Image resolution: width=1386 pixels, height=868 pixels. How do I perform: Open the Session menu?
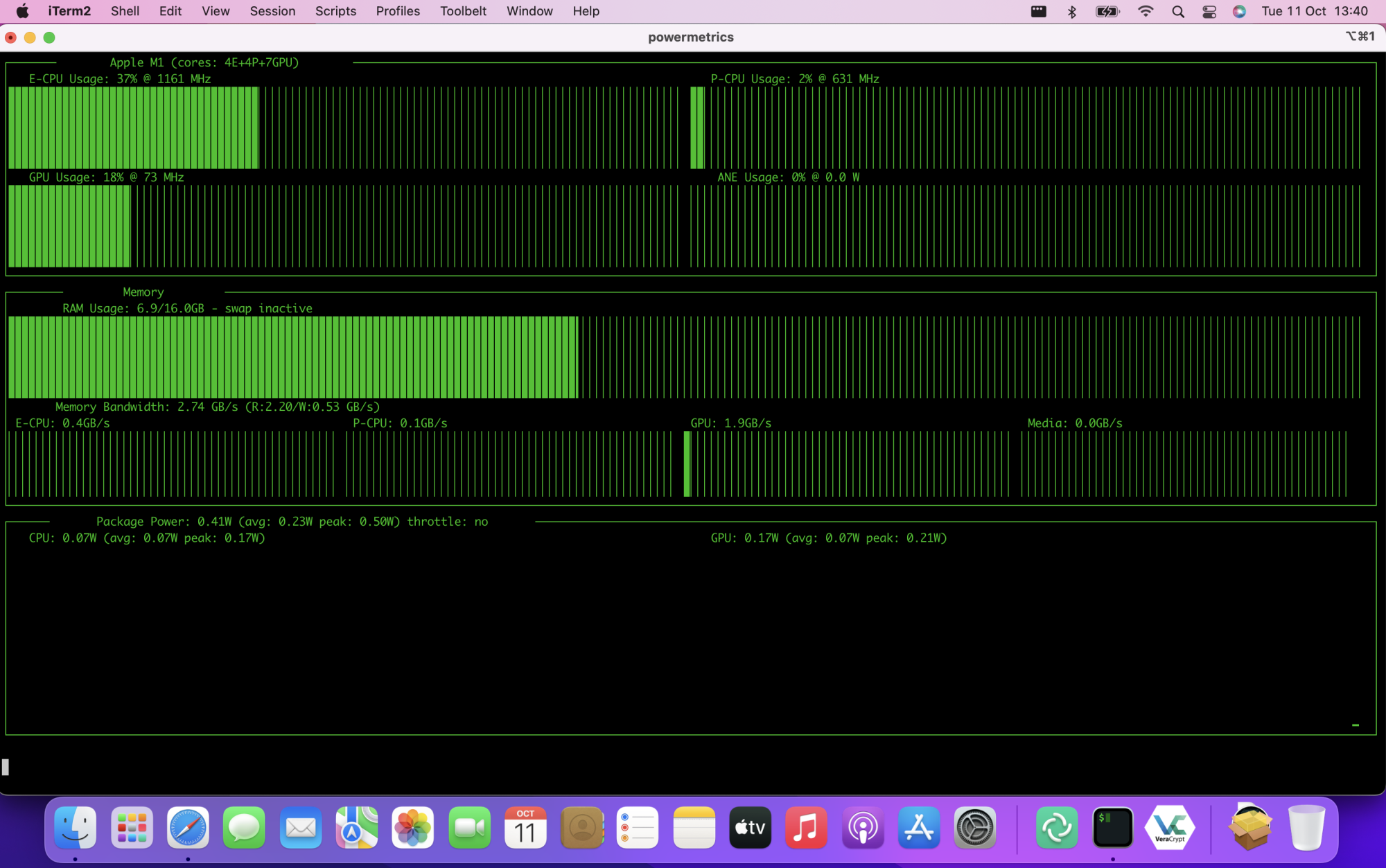pyautogui.click(x=272, y=12)
